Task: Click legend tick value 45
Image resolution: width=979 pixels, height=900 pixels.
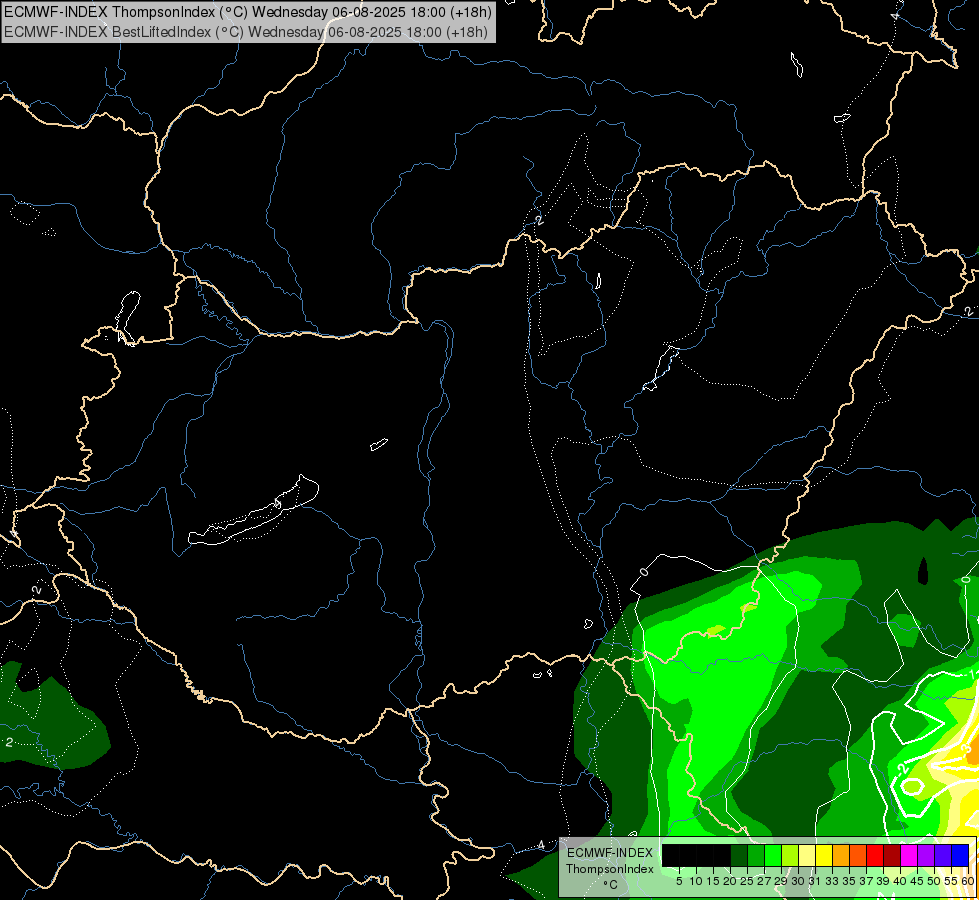Action: [917, 881]
